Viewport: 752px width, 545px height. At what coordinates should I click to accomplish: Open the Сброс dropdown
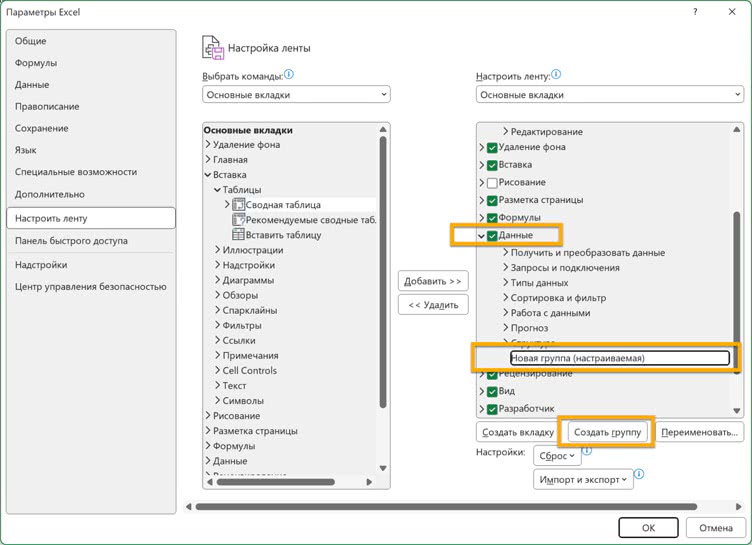pyautogui.click(x=557, y=456)
